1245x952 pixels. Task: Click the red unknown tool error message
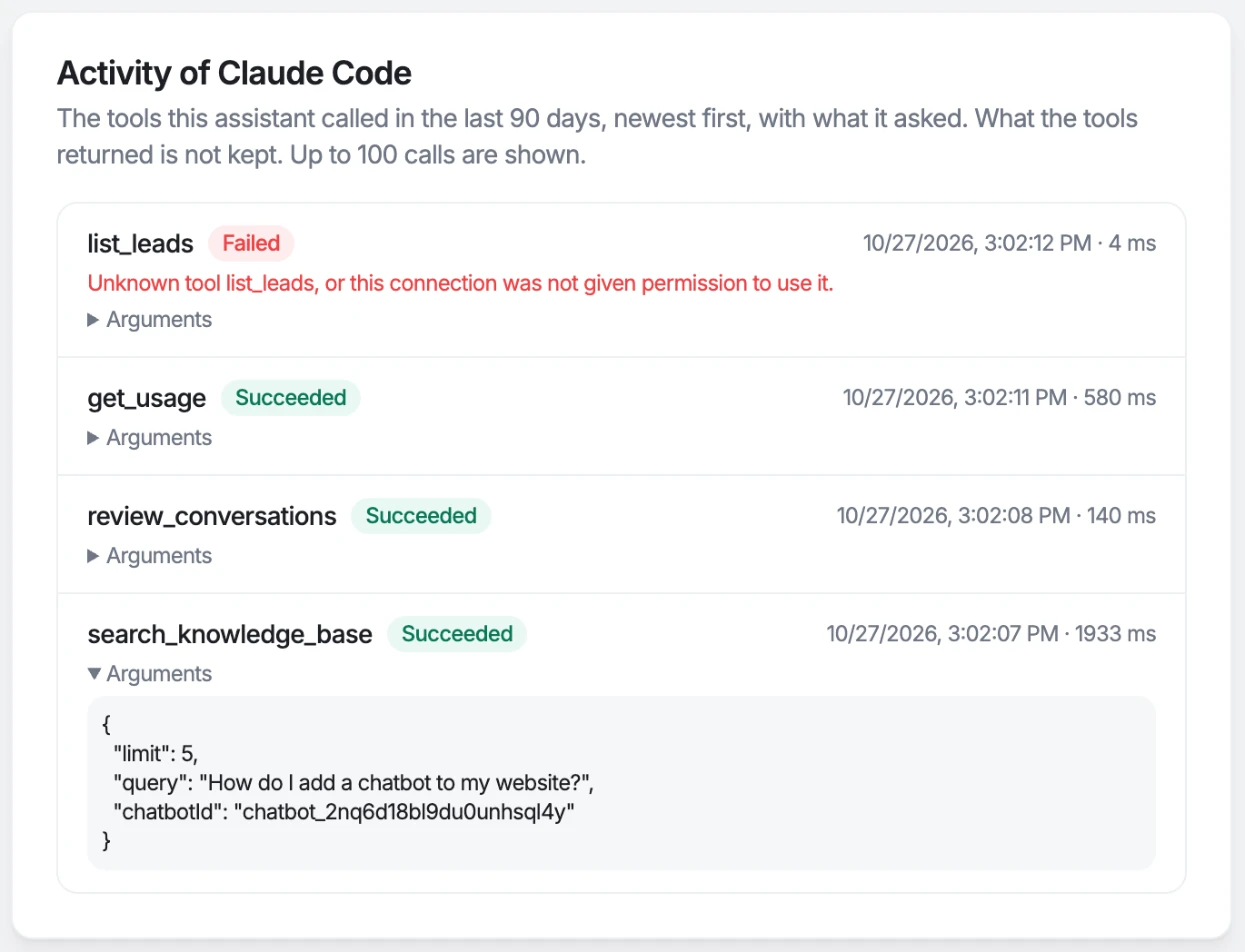coord(461,283)
